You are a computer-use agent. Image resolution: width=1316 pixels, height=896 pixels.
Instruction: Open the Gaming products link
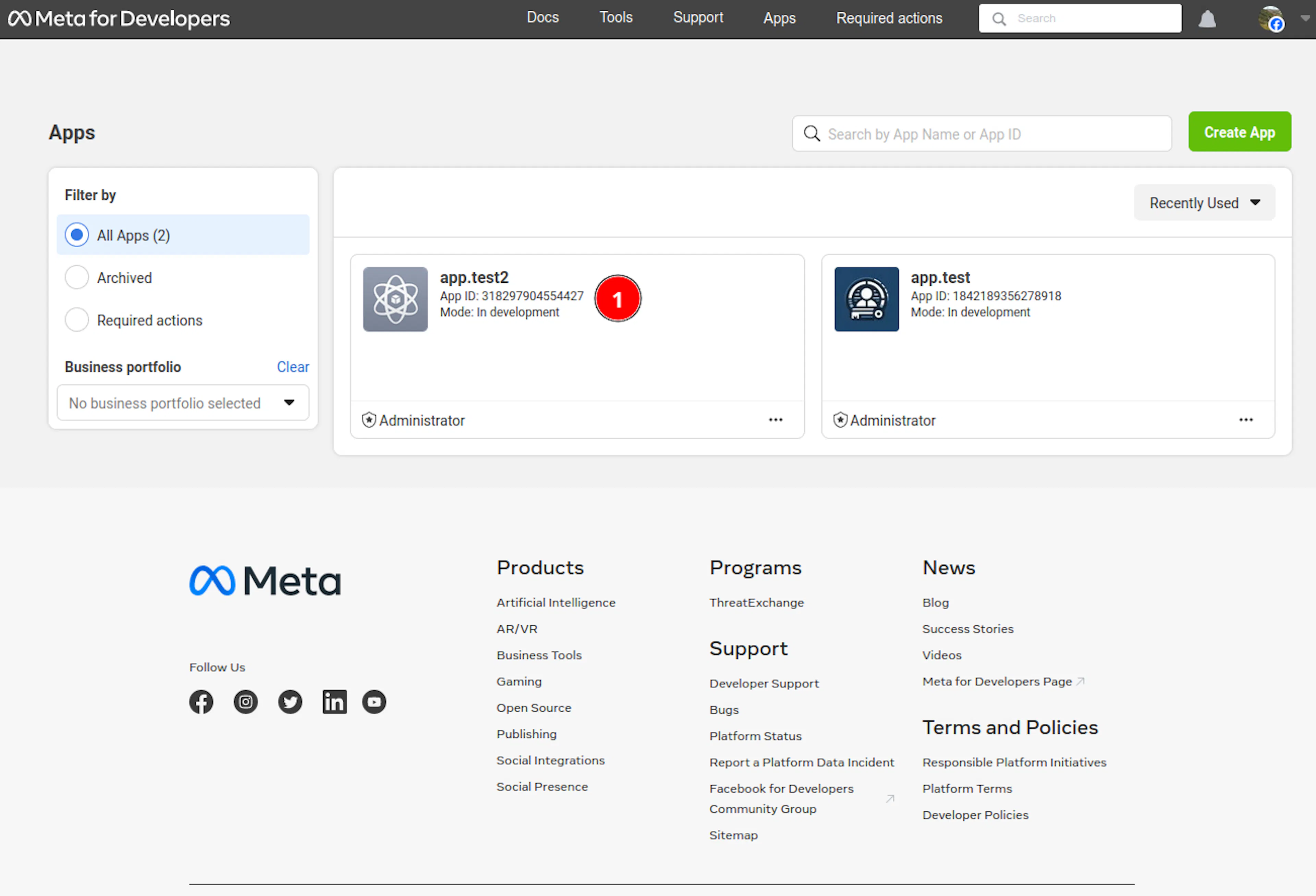519,682
